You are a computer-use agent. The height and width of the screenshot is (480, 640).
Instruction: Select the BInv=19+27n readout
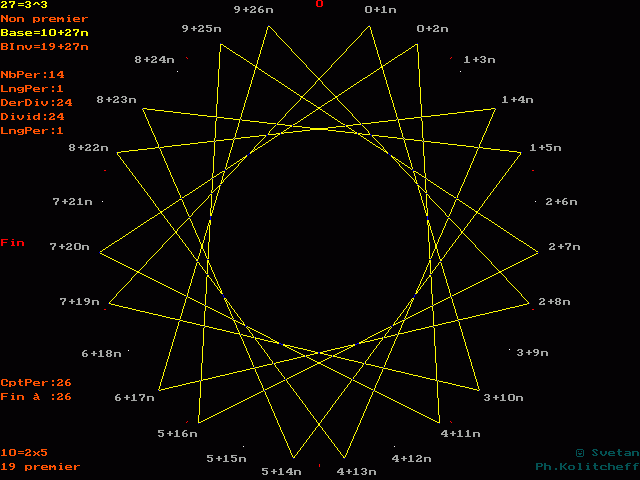point(44,47)
